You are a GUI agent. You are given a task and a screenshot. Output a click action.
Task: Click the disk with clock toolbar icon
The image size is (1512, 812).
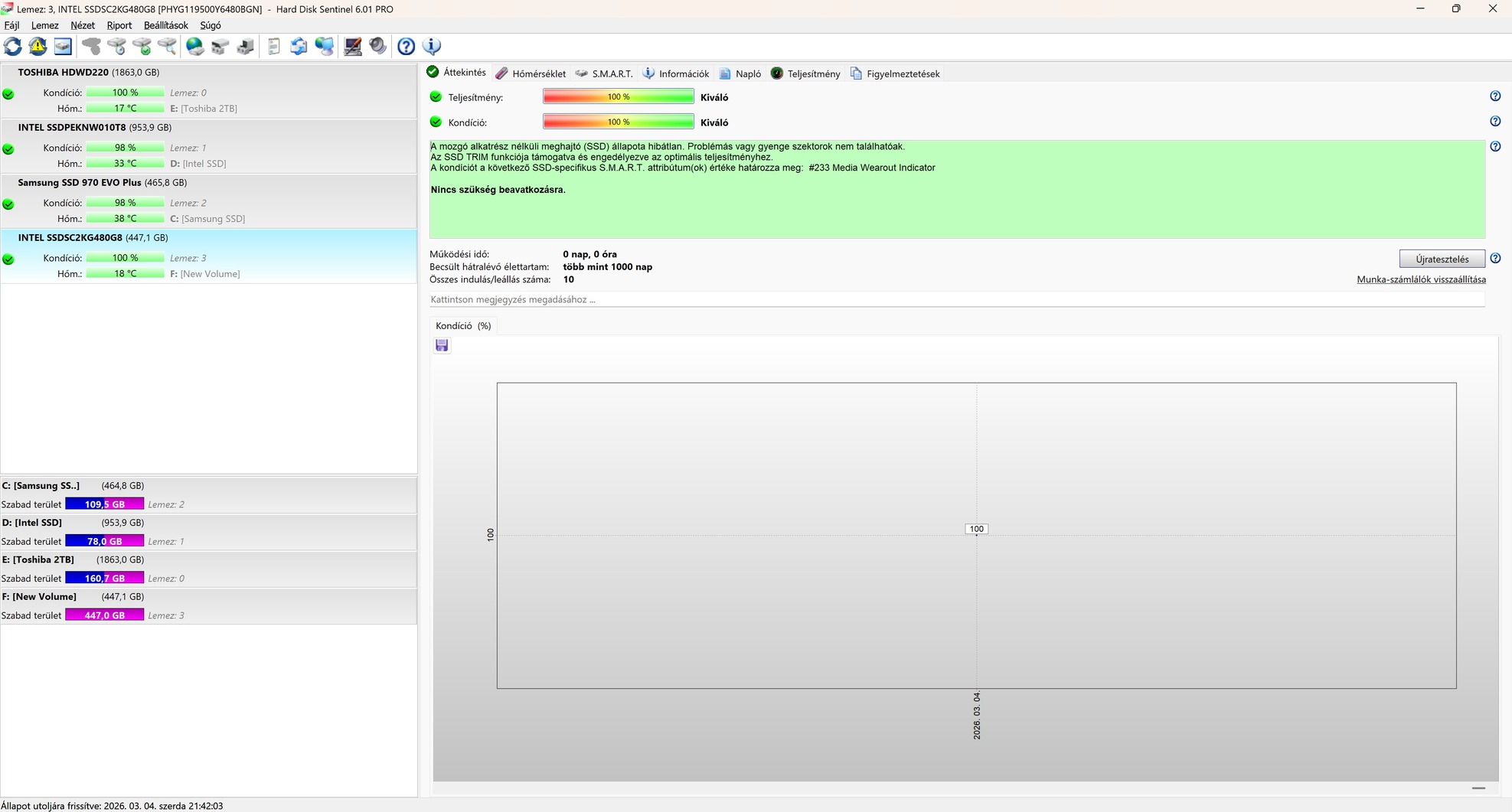[x=116, y=47]
